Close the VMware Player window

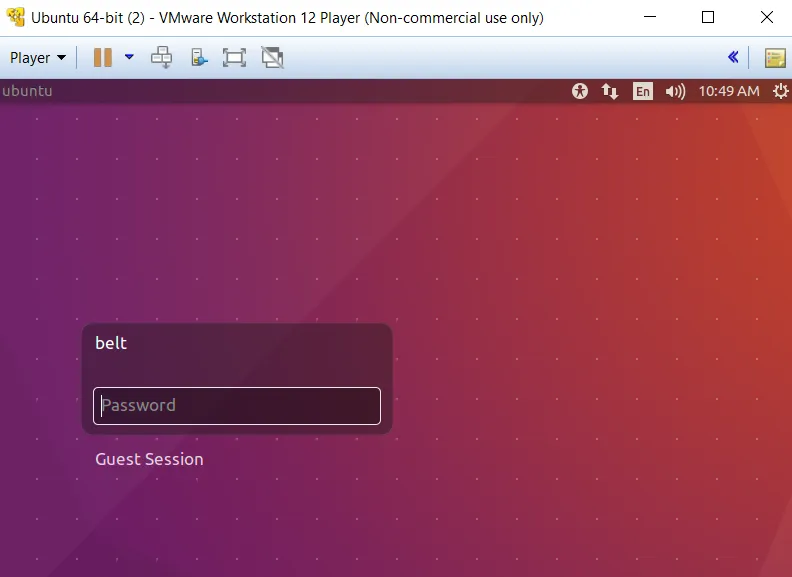pyautogui.click(x=767, y=17)
